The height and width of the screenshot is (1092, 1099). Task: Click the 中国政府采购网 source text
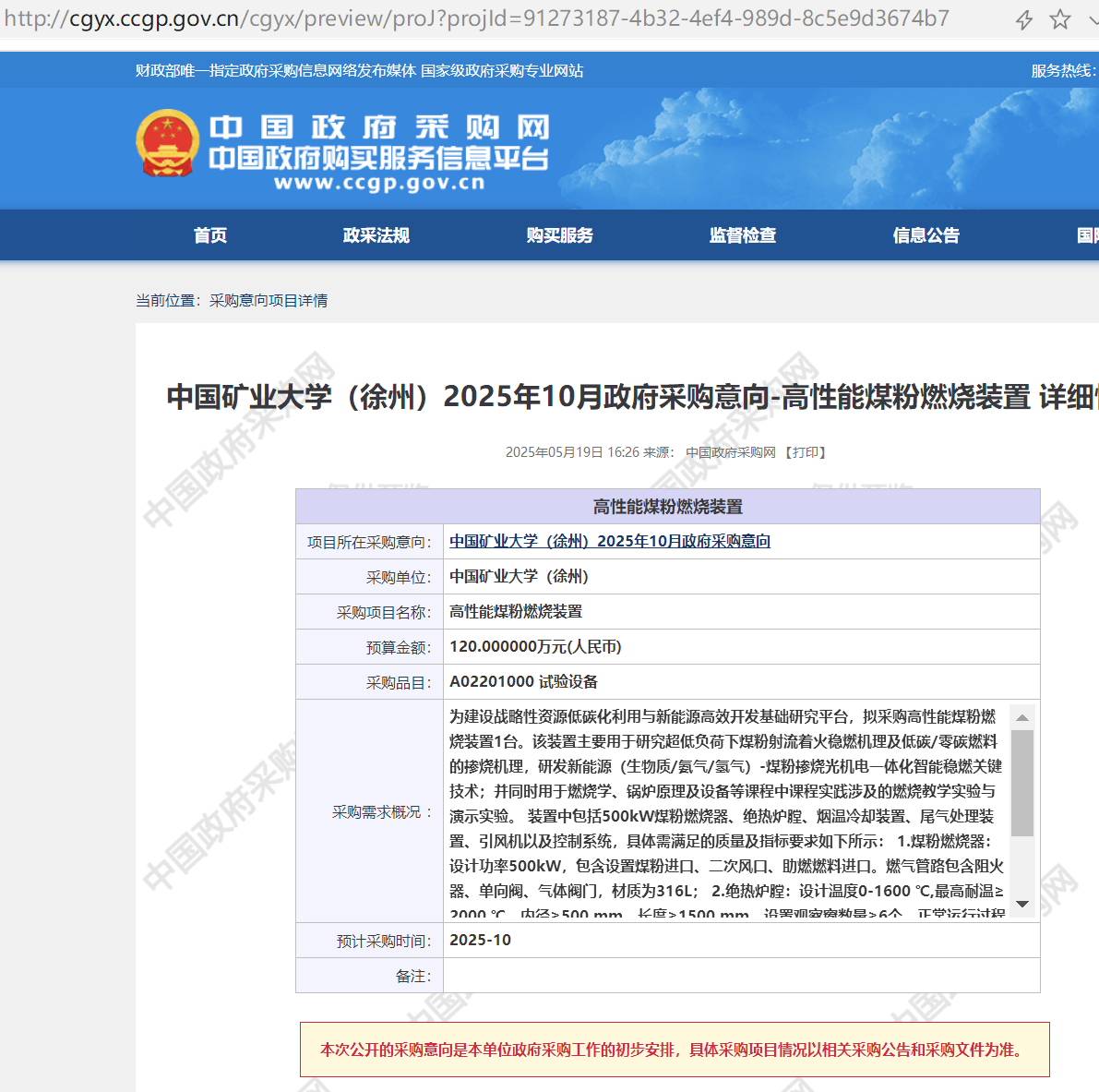click(x=730, y=452)
